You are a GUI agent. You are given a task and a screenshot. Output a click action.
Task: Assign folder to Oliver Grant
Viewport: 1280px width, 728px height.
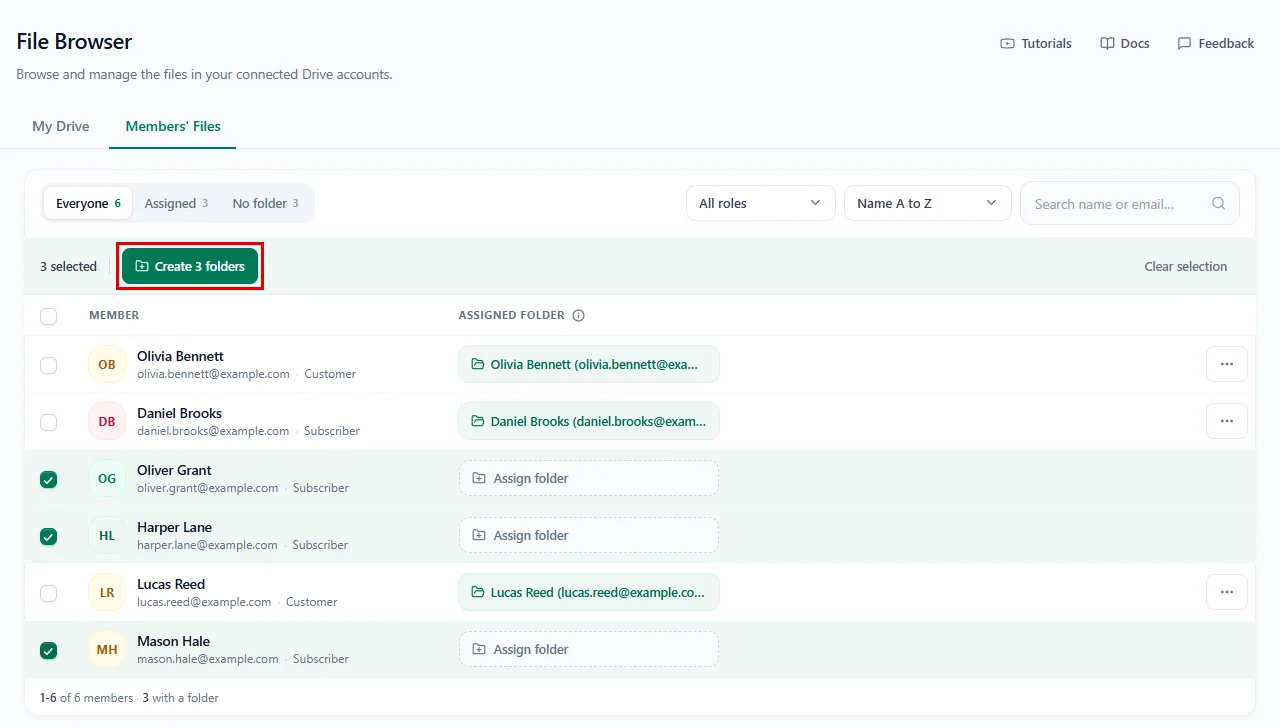click(x=589, y=478)
